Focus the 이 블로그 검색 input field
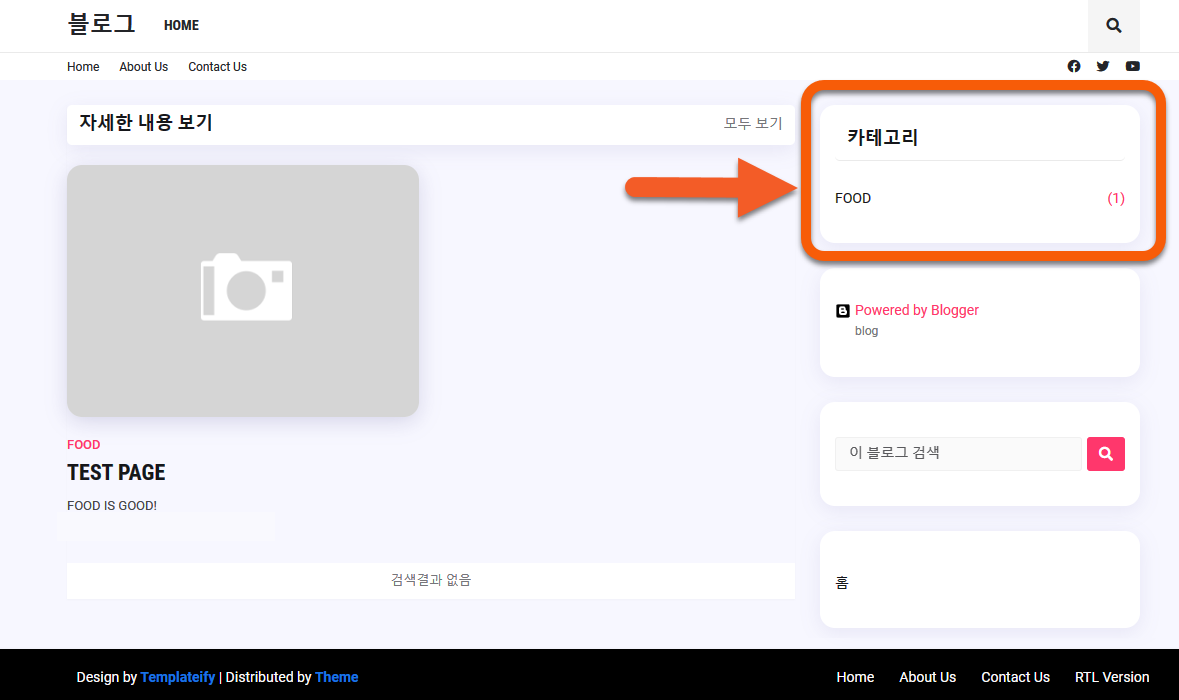The width and height of the screenshot is (1179, 700). 958,453
